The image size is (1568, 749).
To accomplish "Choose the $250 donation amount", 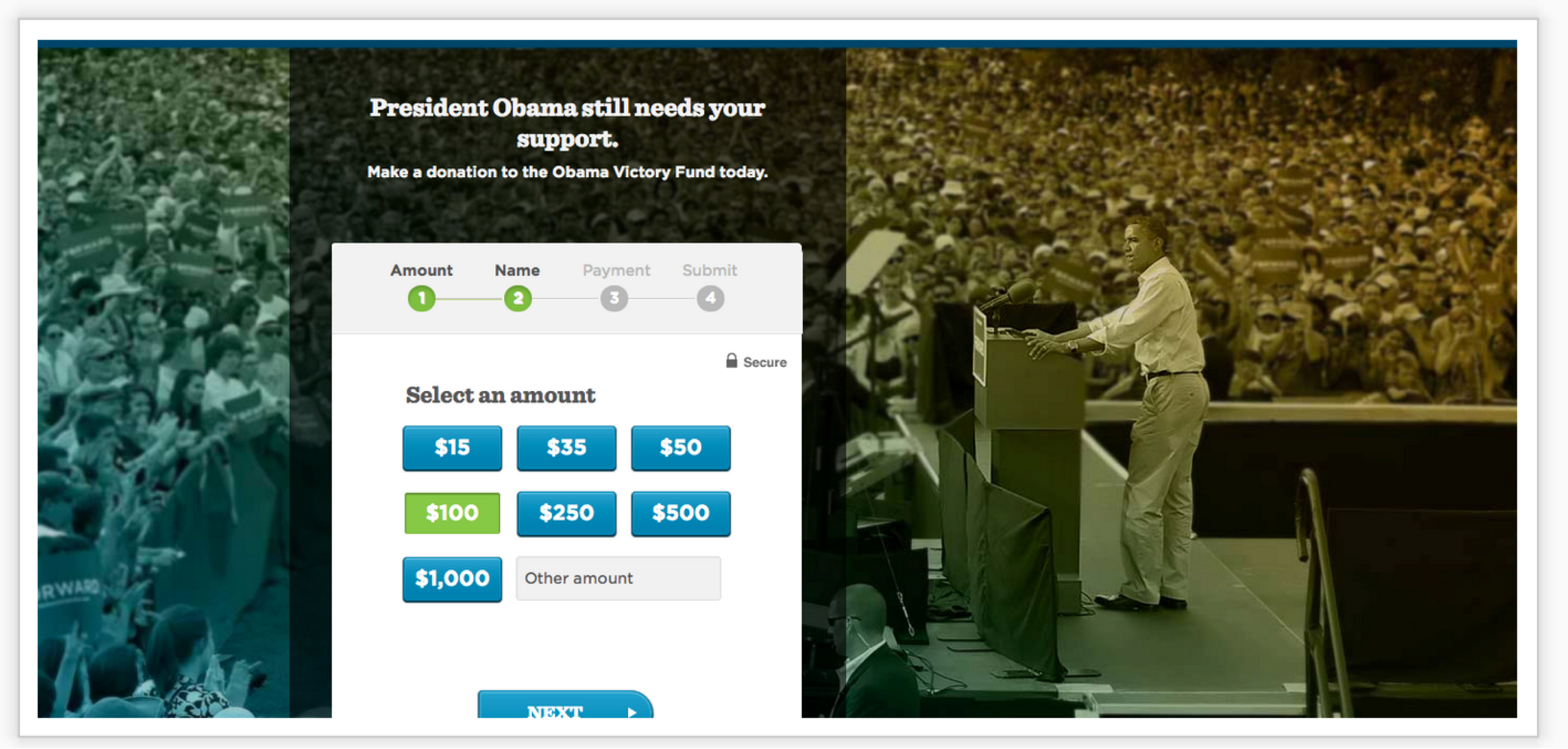I will click(x=567, y=513).
